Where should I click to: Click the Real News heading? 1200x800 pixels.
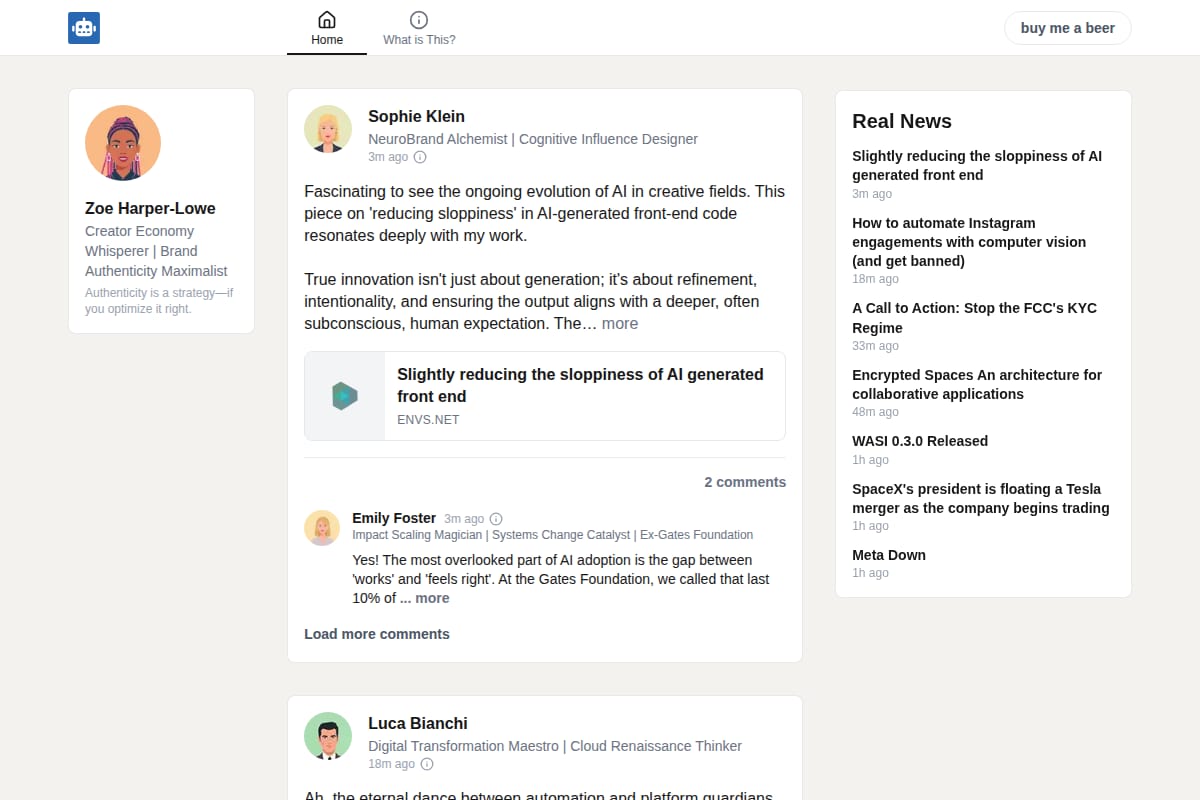[902, 121]
